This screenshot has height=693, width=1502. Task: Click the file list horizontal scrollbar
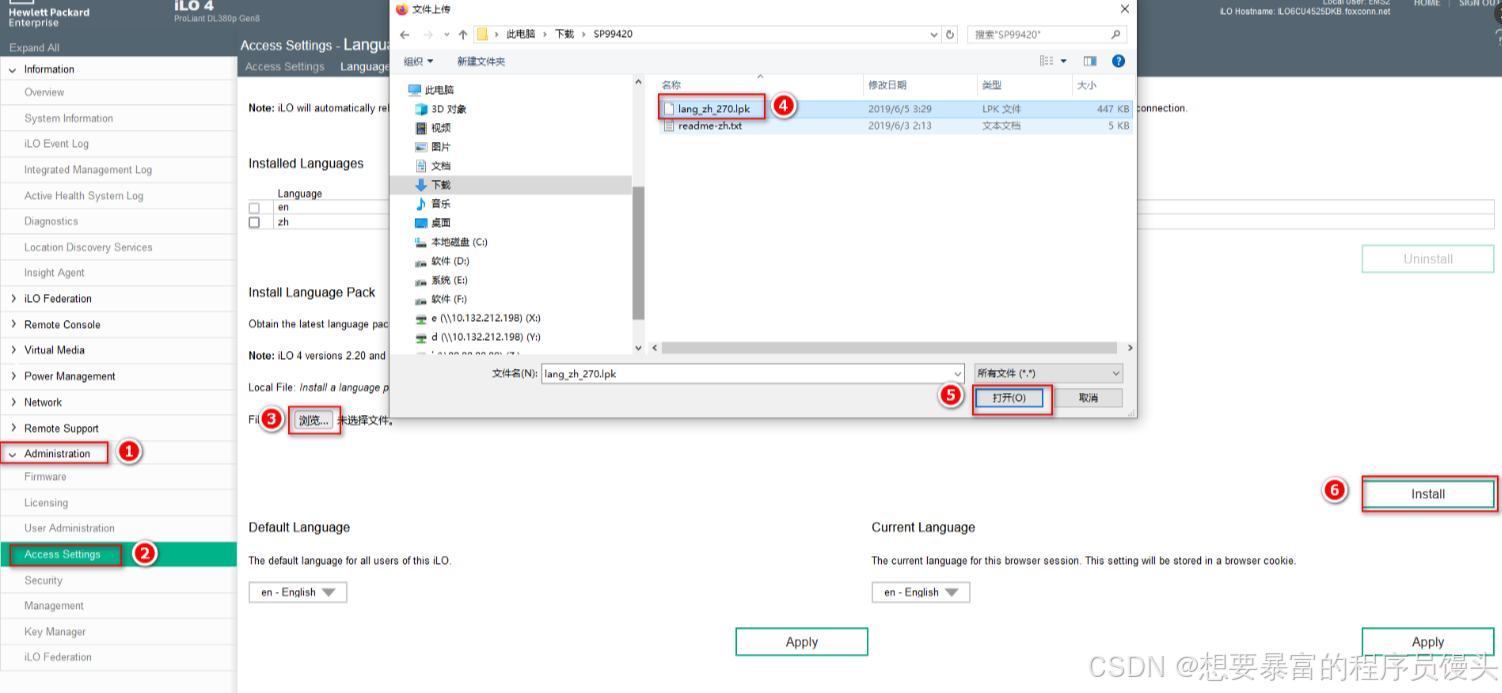tap(888, 348)
